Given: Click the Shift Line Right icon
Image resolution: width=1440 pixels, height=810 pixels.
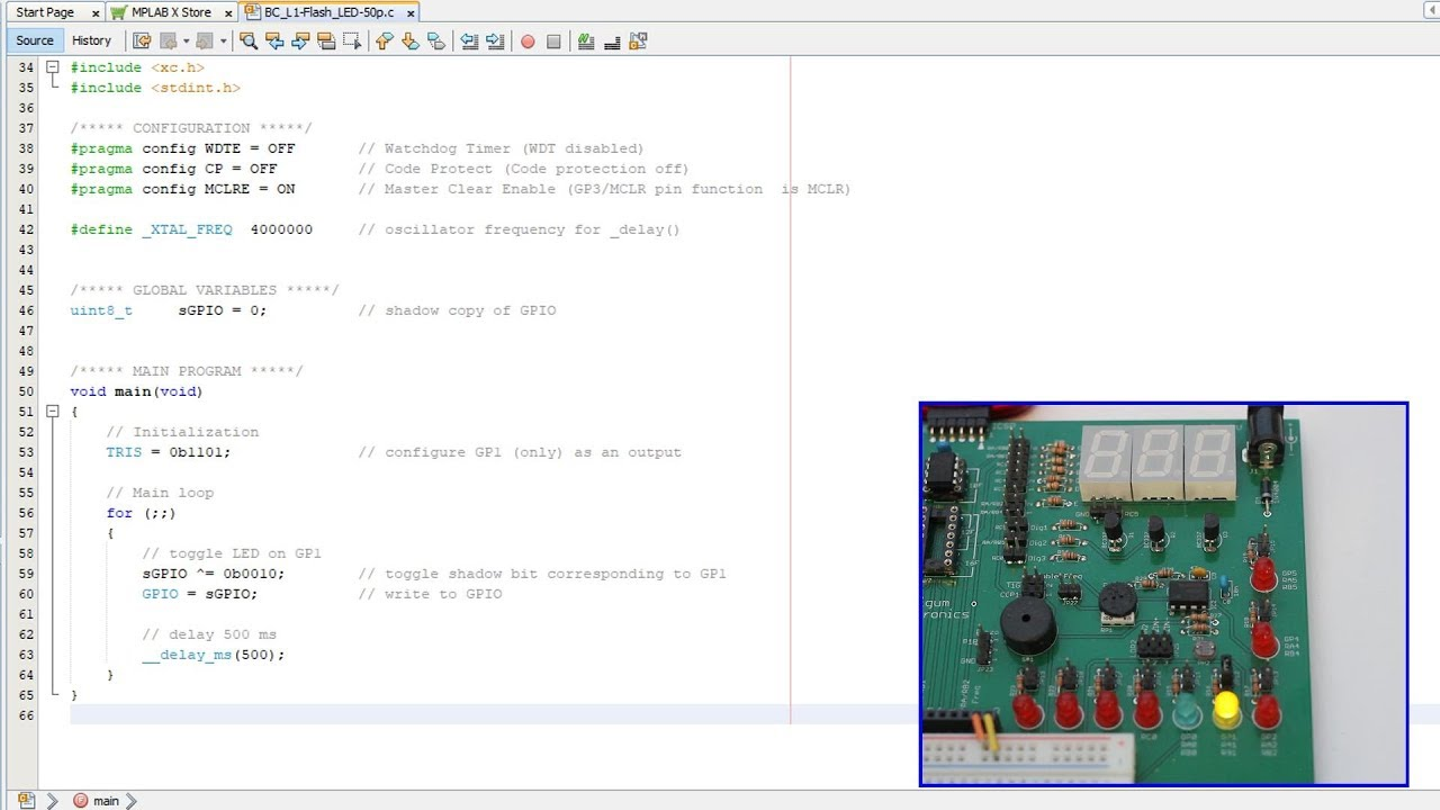Looking at the screenshot, I should tap(495, 41).
